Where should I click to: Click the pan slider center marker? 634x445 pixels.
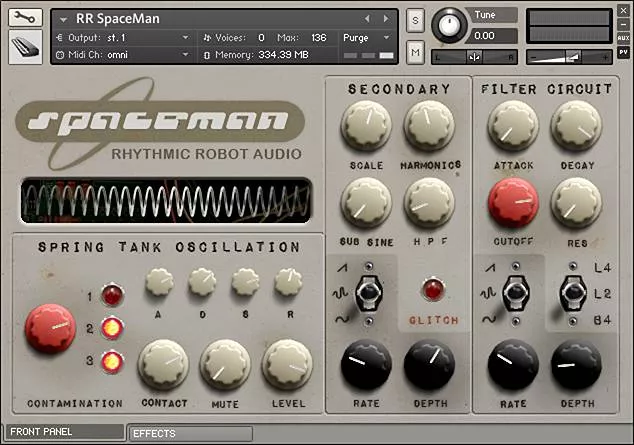click(x=474, y=57)
